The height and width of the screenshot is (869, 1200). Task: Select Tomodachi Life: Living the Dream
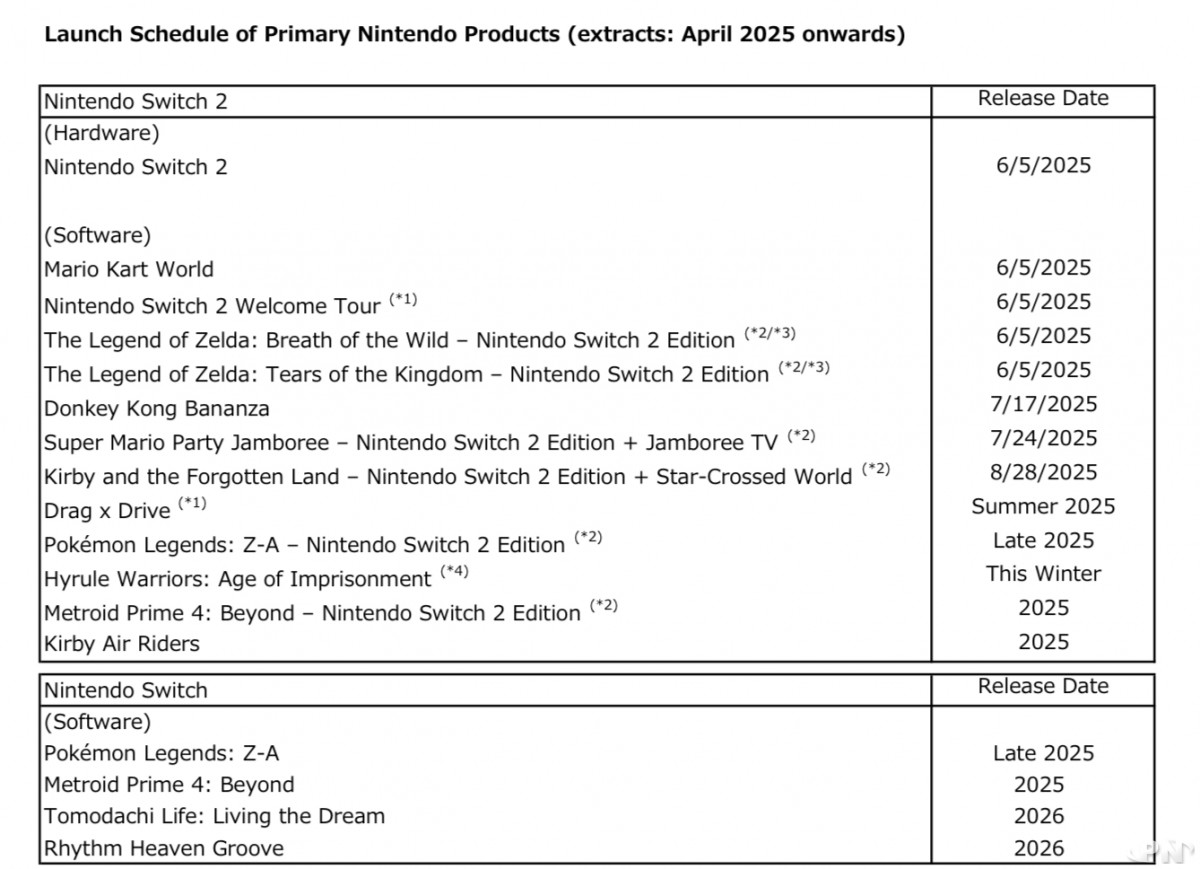[215, 816]
